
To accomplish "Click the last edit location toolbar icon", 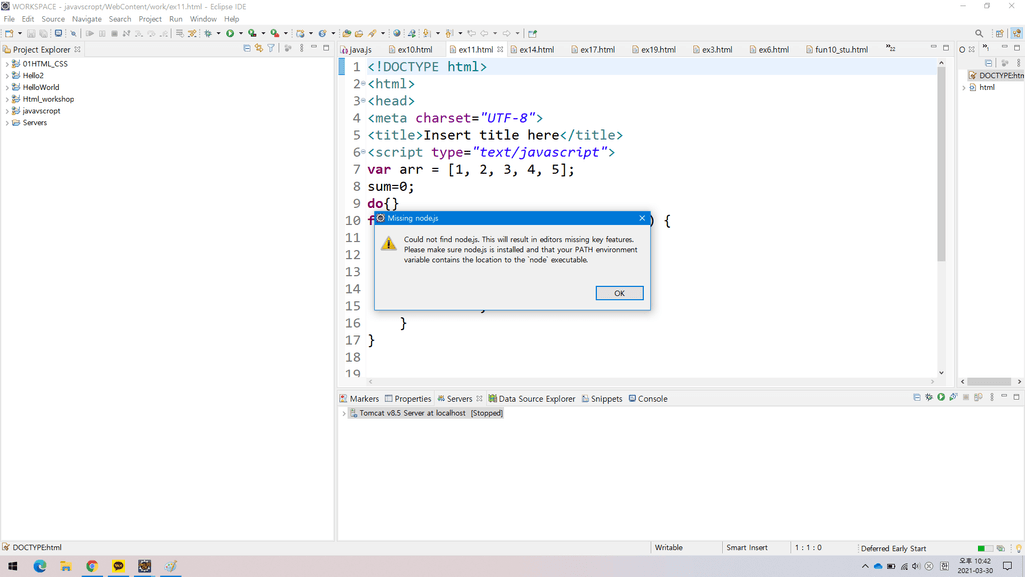I will click(x=471, y=33).
